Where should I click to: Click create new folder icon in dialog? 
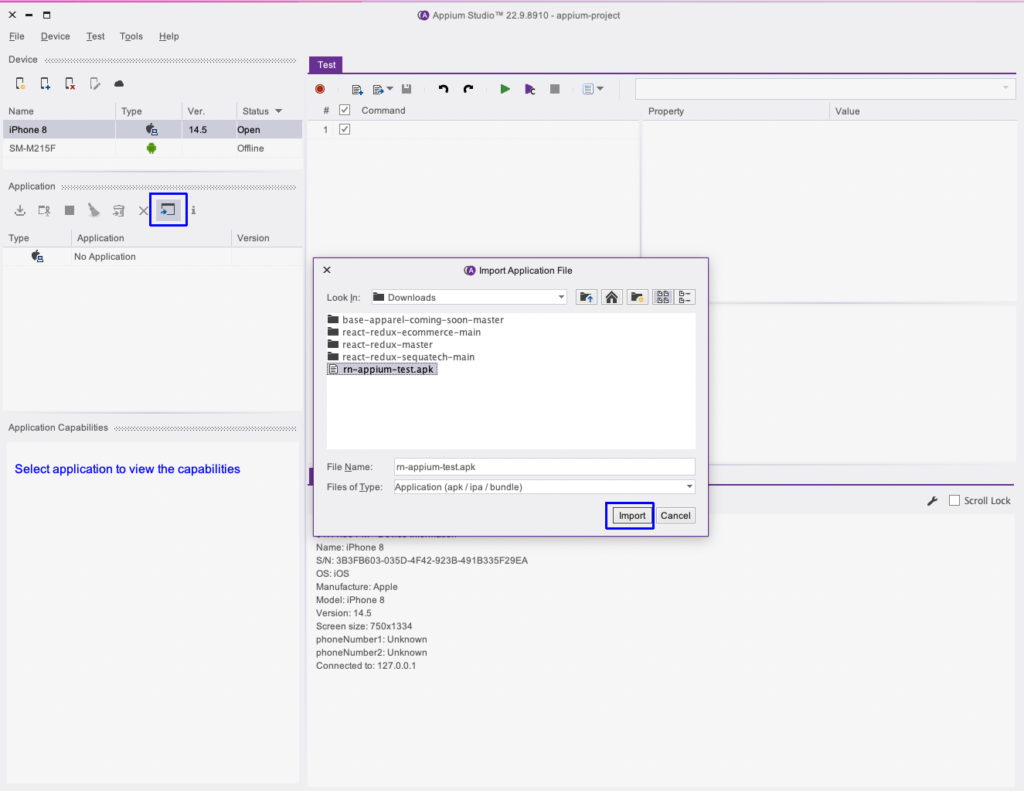pos(637,297)
